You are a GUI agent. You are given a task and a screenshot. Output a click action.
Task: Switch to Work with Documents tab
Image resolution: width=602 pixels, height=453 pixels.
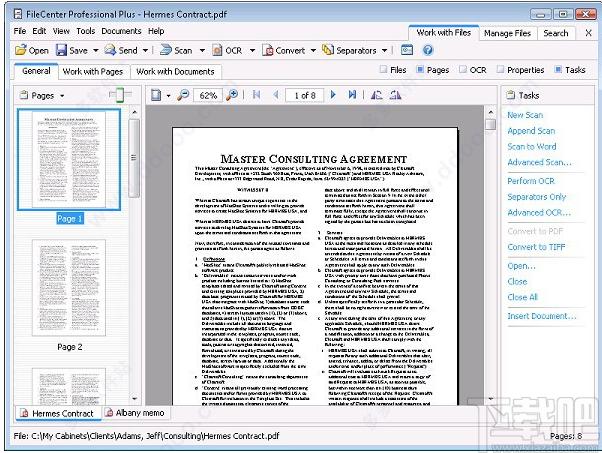(175, 71)
